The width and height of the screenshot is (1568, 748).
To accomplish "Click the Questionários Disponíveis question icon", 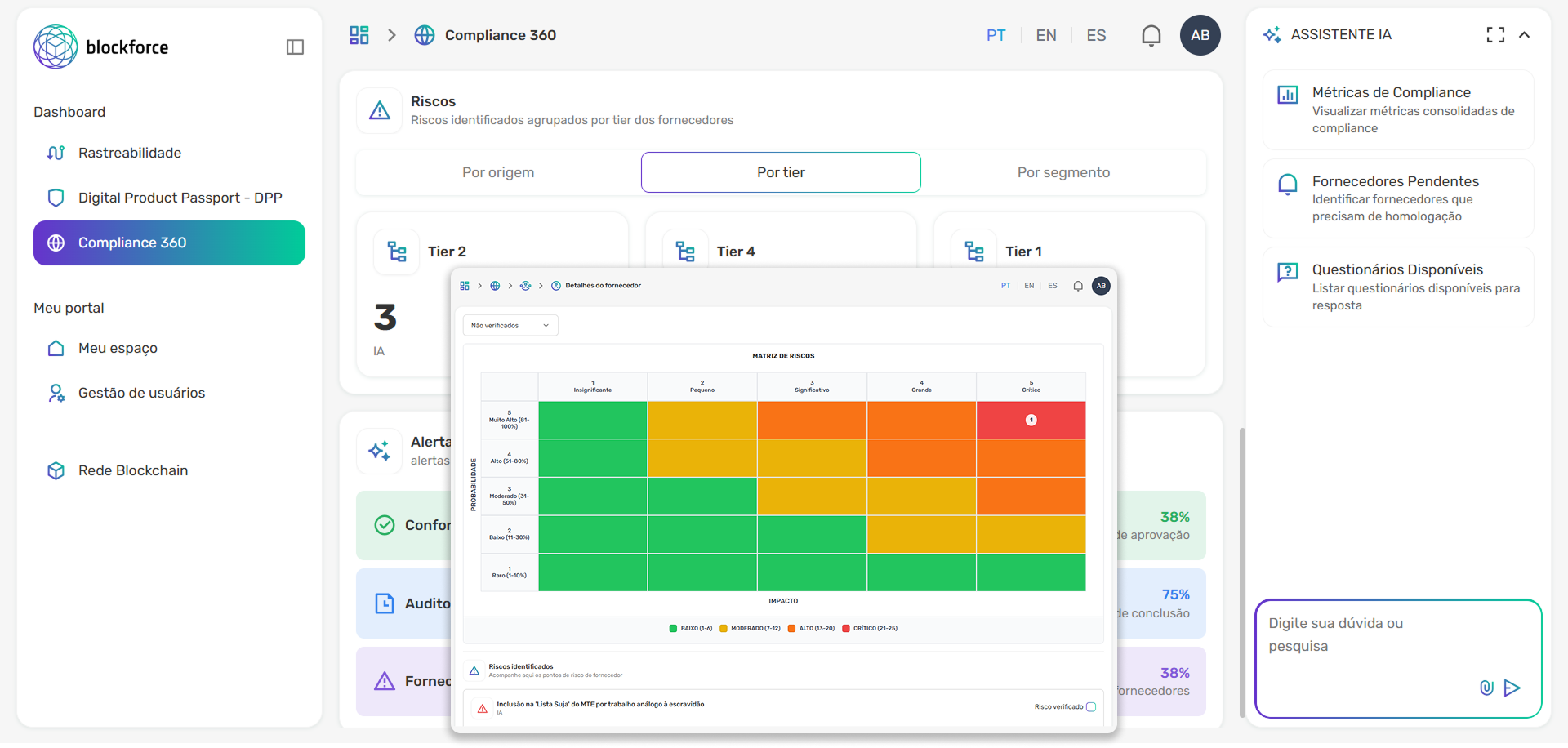I will point(1288,272).
